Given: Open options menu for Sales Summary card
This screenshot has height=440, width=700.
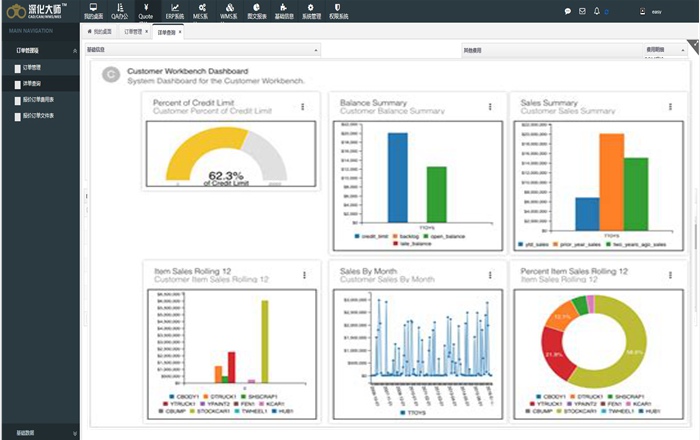Looking at the screenshot, I should tap(670, 107).
